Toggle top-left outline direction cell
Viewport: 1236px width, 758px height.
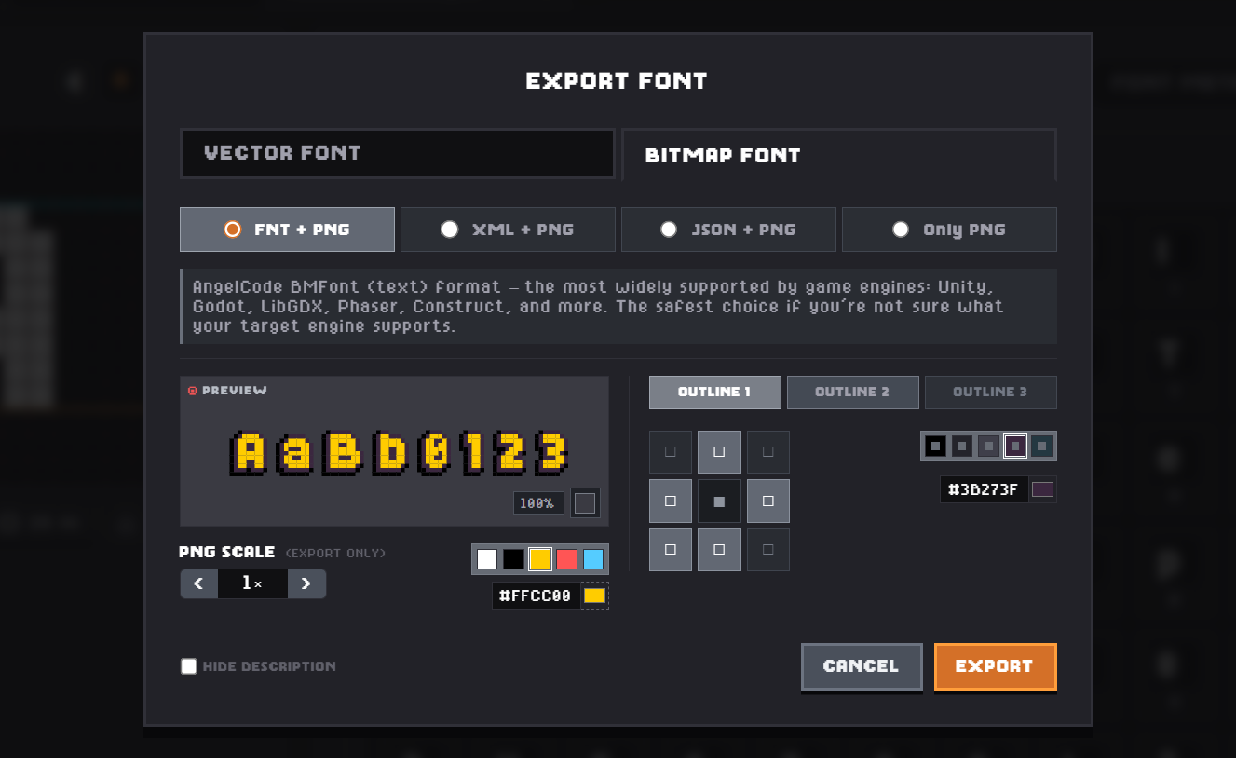670,452
